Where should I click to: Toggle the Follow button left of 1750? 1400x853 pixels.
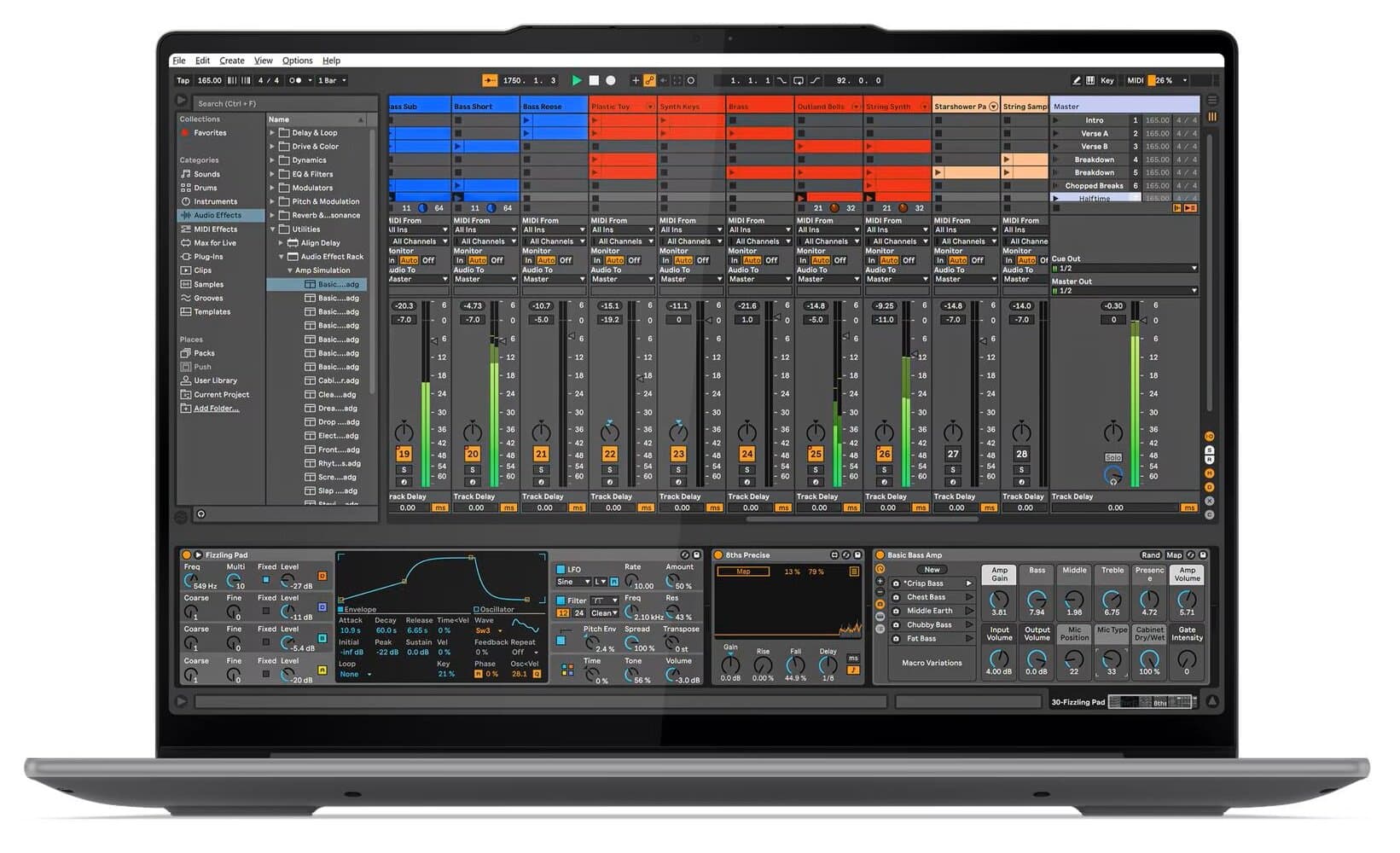490,80
